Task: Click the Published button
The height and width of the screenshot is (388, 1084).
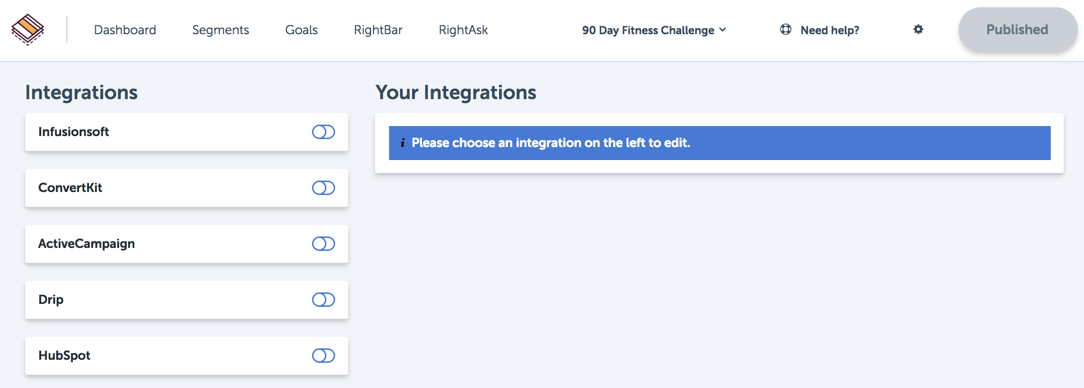Action: 1017,30
